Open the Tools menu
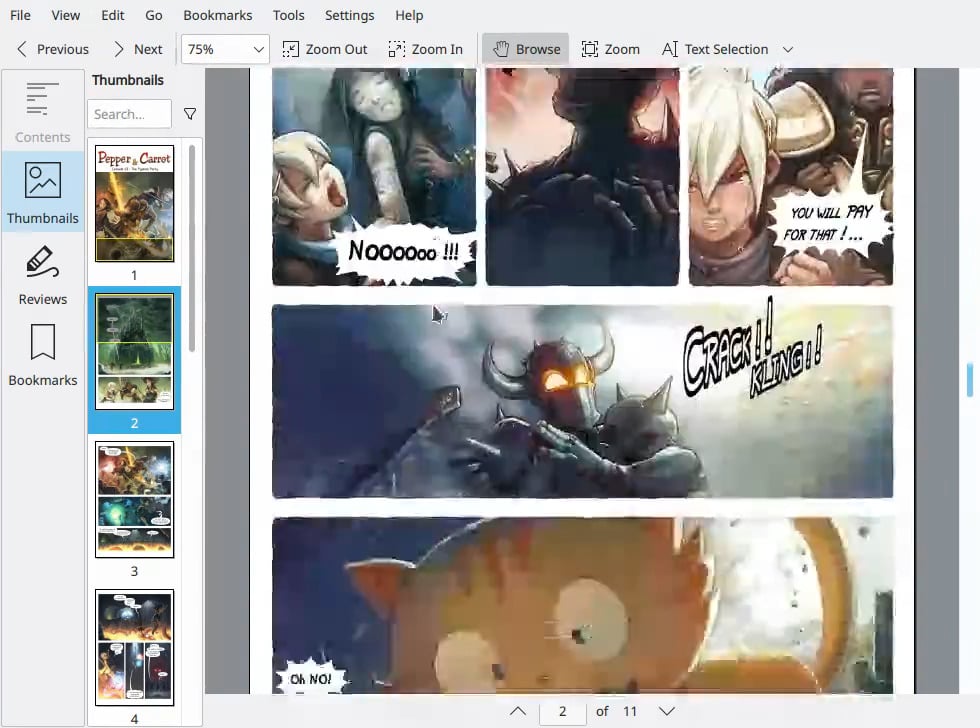The height and width of the screenshot is (728, 980). tap(288, 15)
